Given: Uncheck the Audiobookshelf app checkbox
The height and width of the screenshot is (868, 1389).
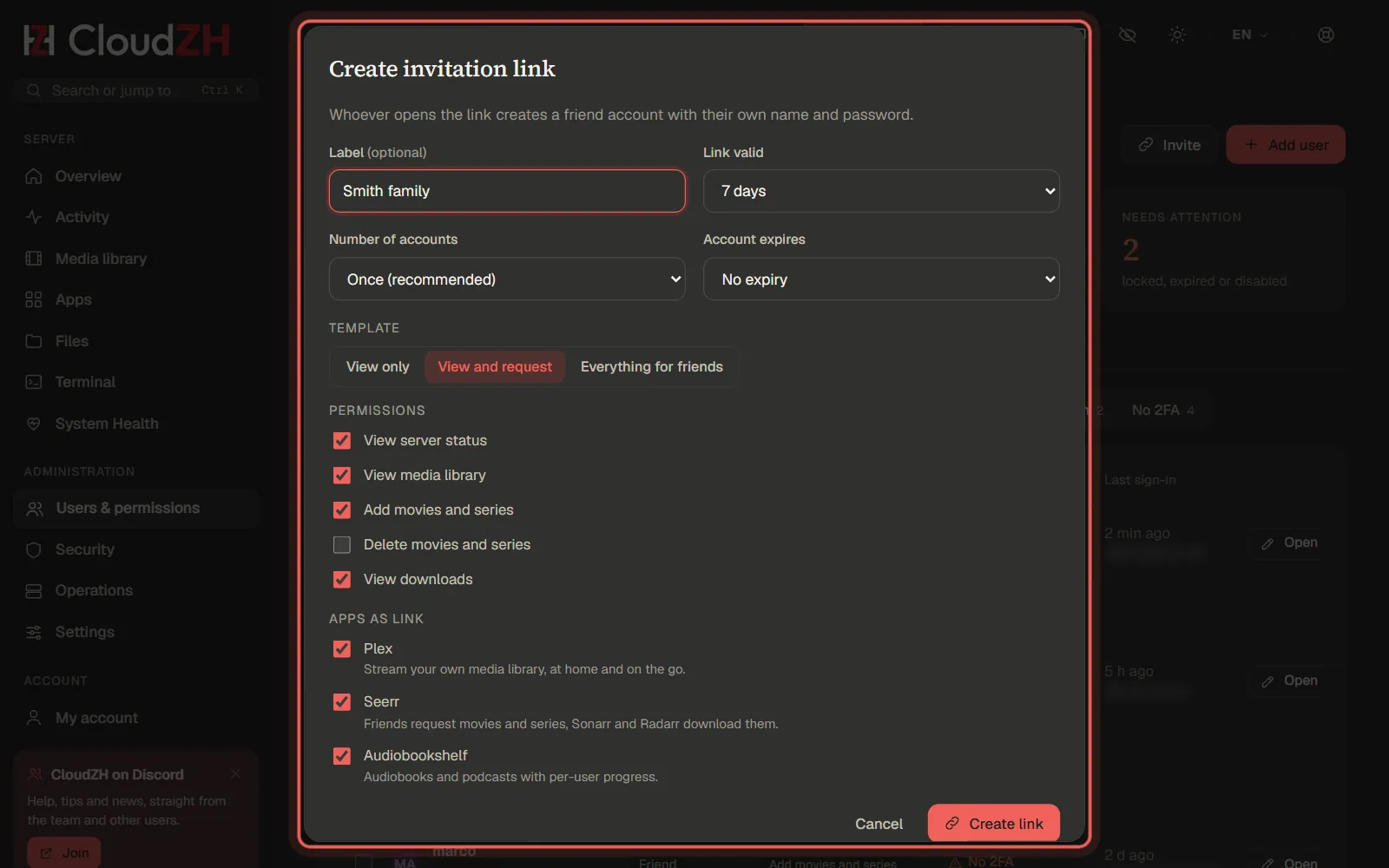Looking at the screenshot, I should pyautogui.click(x=342, y=756).
